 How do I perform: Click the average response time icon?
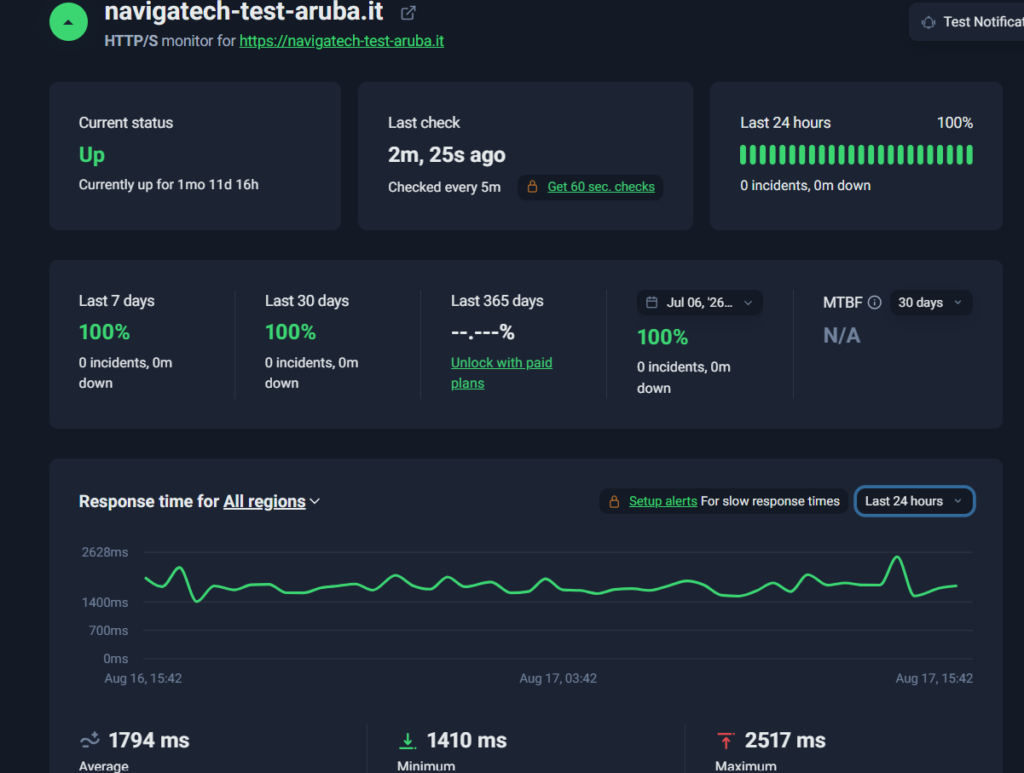point(89,740)
